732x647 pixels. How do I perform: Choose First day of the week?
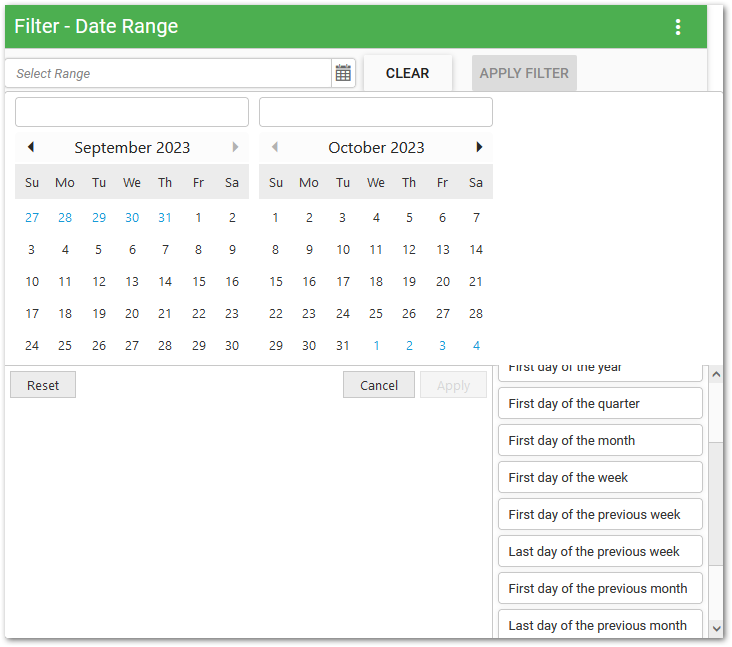(x=600, y=477)
